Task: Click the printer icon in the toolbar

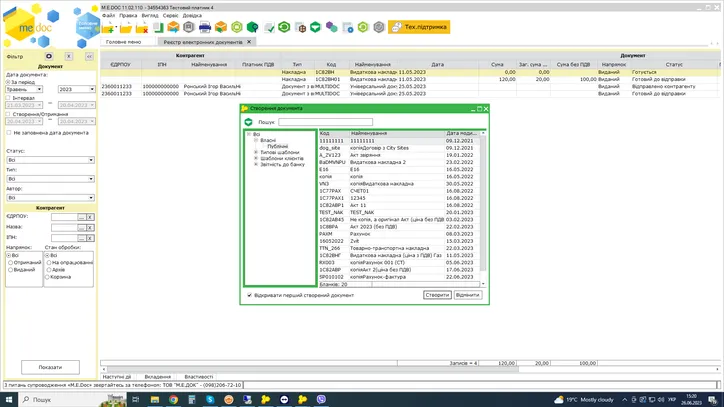Action: (x=205, y=28)
